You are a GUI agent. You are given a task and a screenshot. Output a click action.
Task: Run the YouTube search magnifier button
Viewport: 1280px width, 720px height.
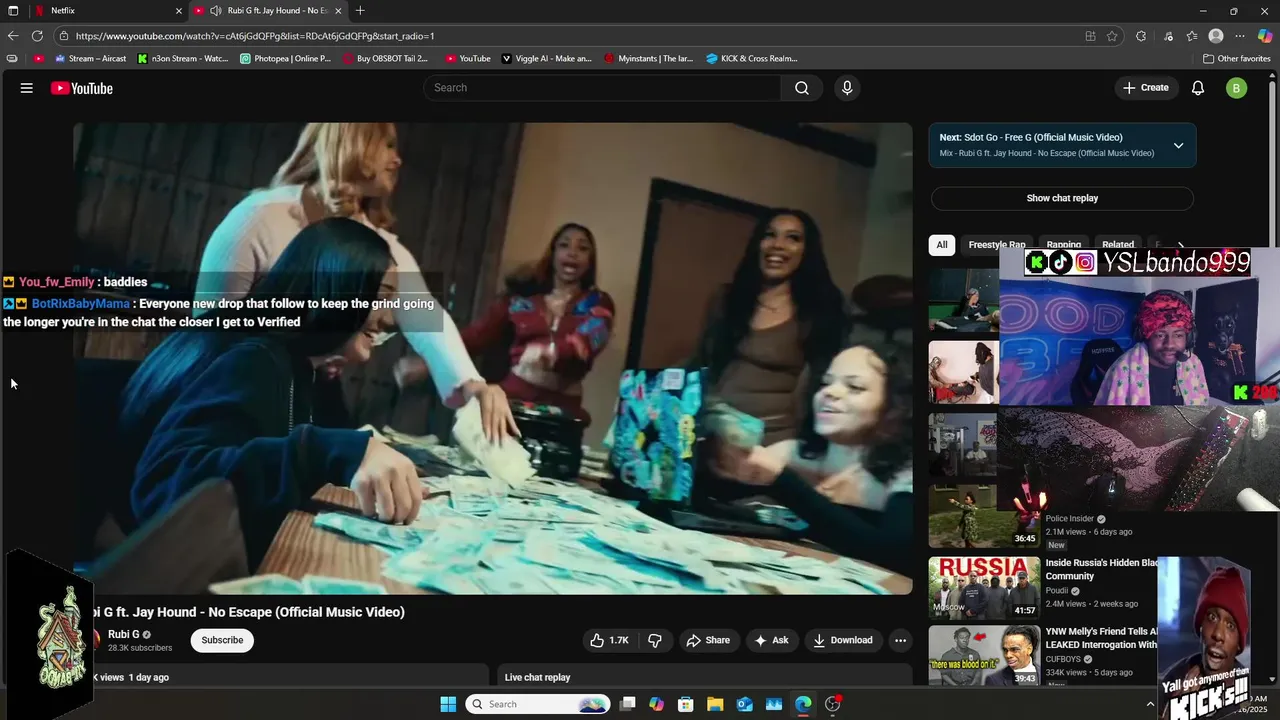802,88
